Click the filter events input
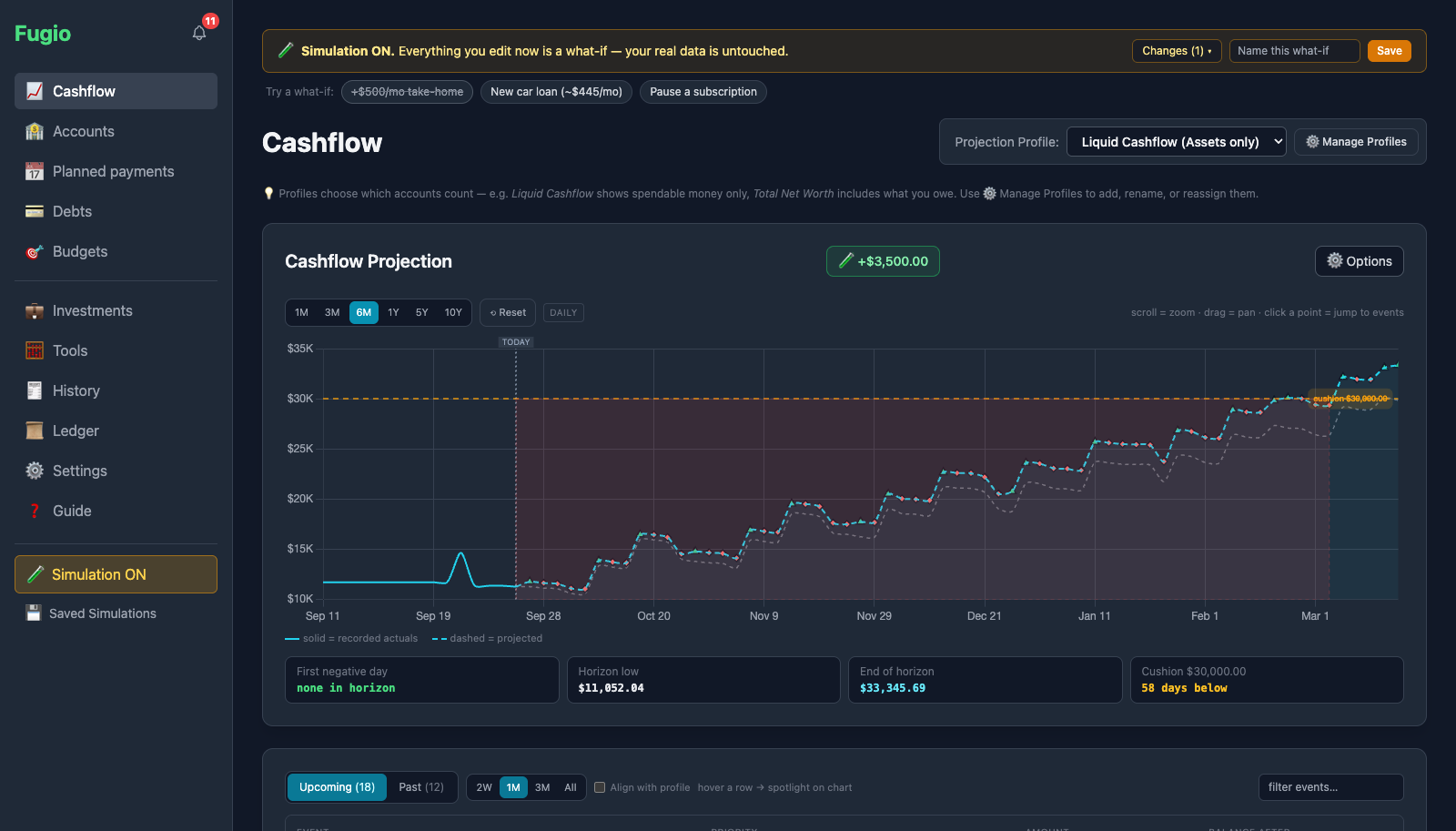 click(x=1330, y=787)
